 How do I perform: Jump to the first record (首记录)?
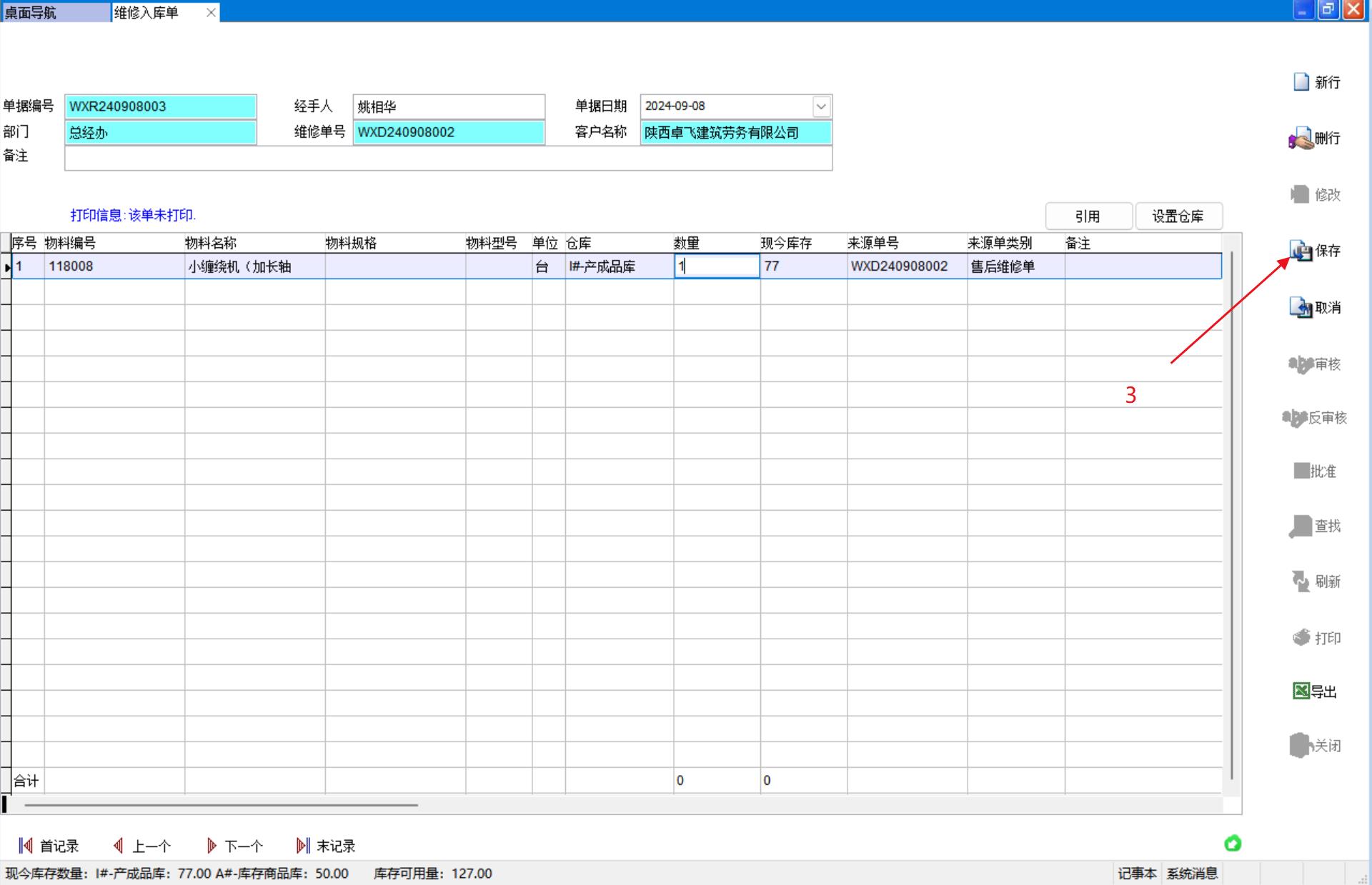click(x=49, y=846)
